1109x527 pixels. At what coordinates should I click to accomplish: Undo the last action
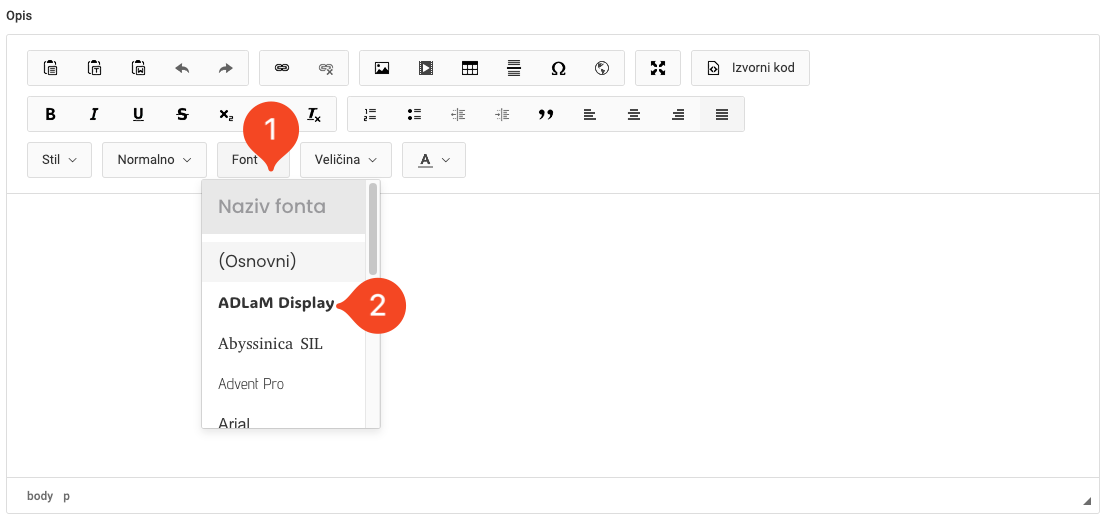click(x=182, y=68)
